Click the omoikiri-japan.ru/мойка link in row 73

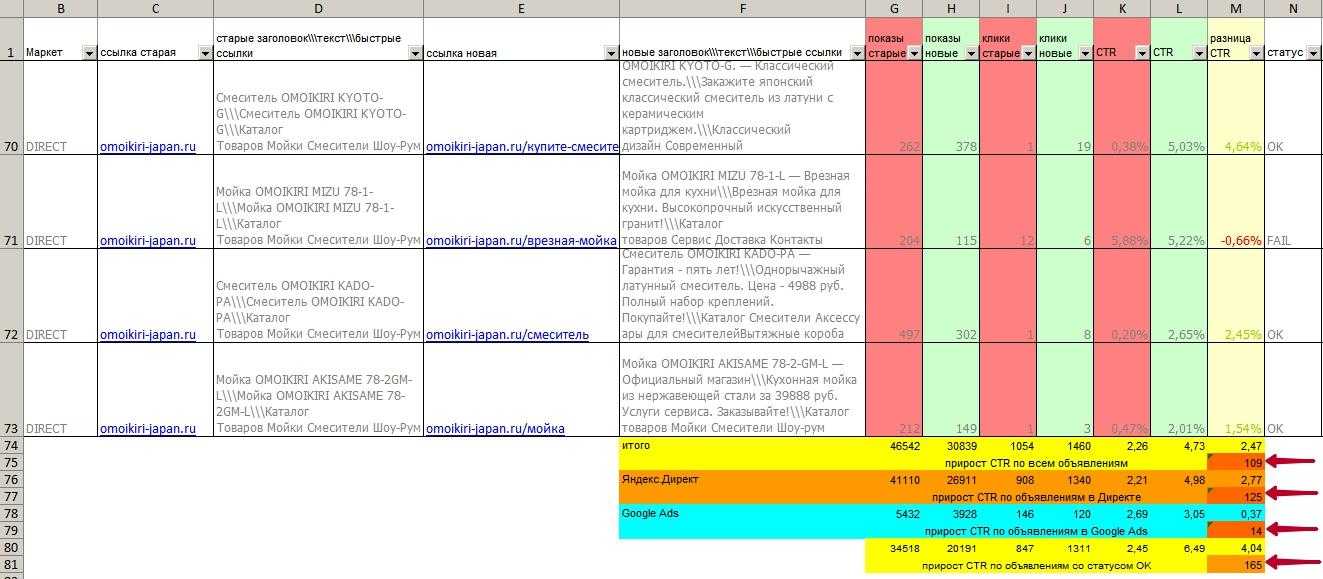point(495,428)
